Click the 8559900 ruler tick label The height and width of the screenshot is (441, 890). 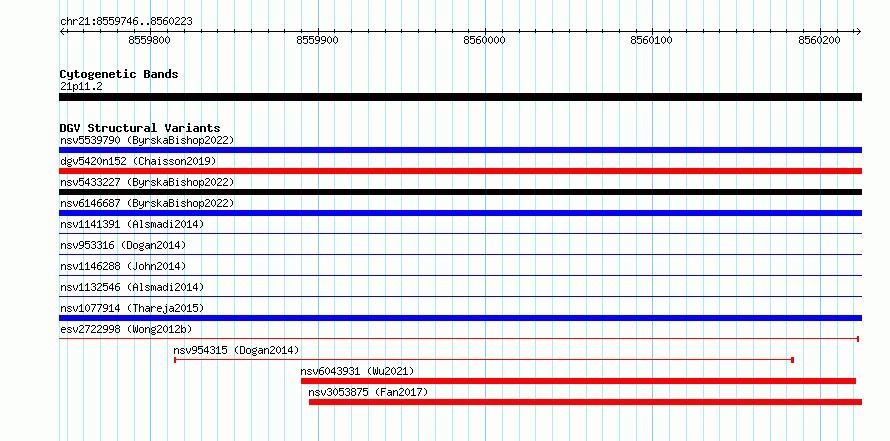(x=317, y=40)
